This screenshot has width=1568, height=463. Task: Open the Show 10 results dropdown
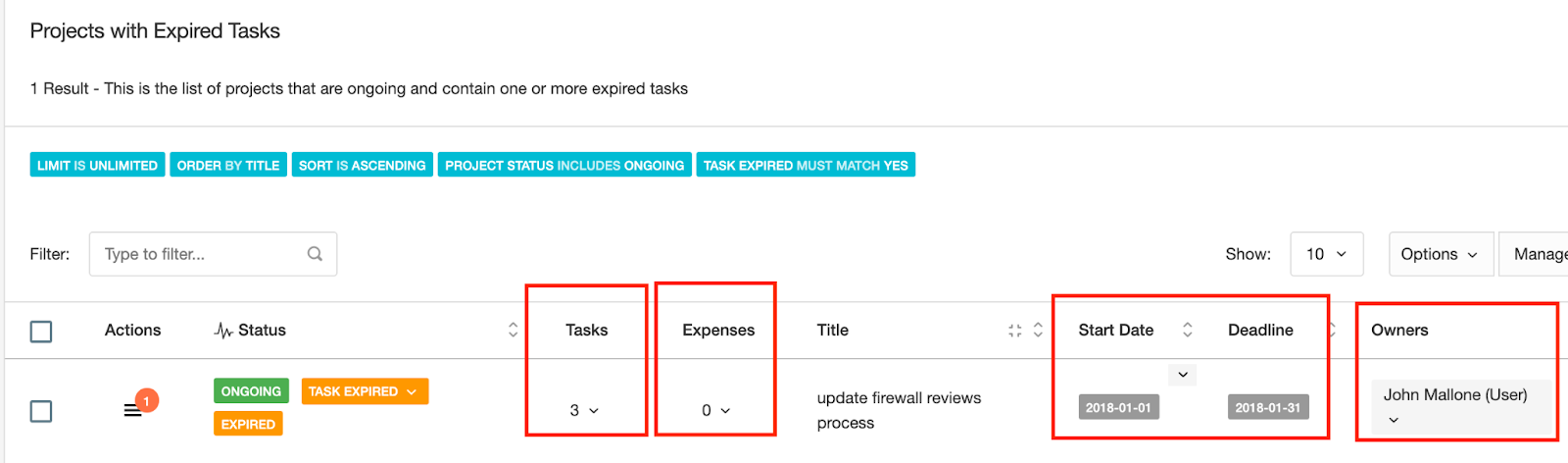[x=1327, y=254]
